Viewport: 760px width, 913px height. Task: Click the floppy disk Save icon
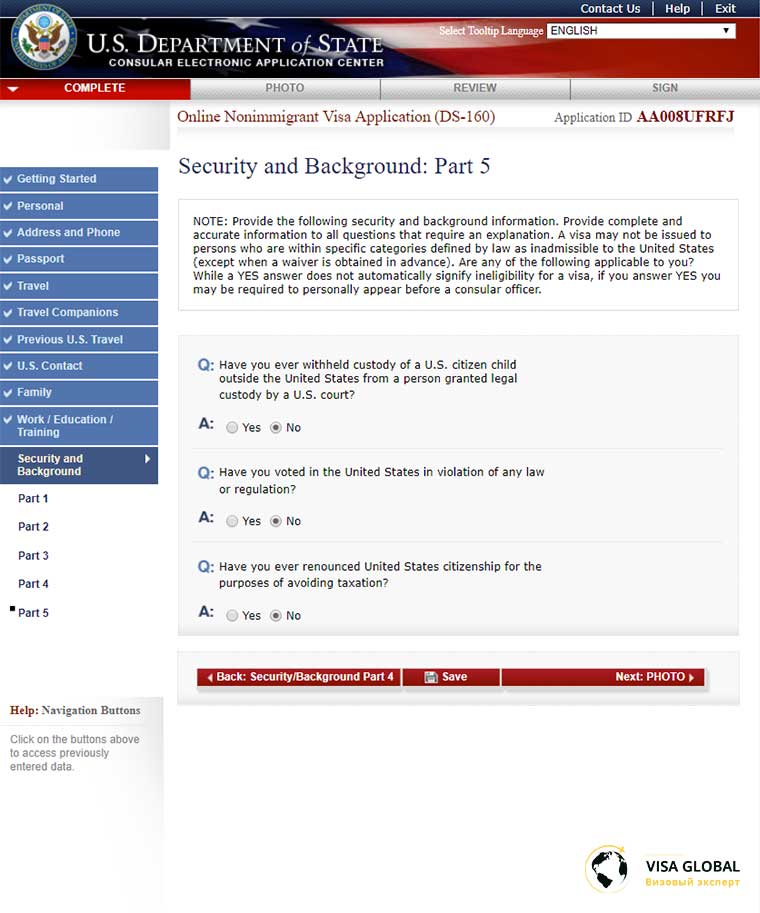pos(430,677)
